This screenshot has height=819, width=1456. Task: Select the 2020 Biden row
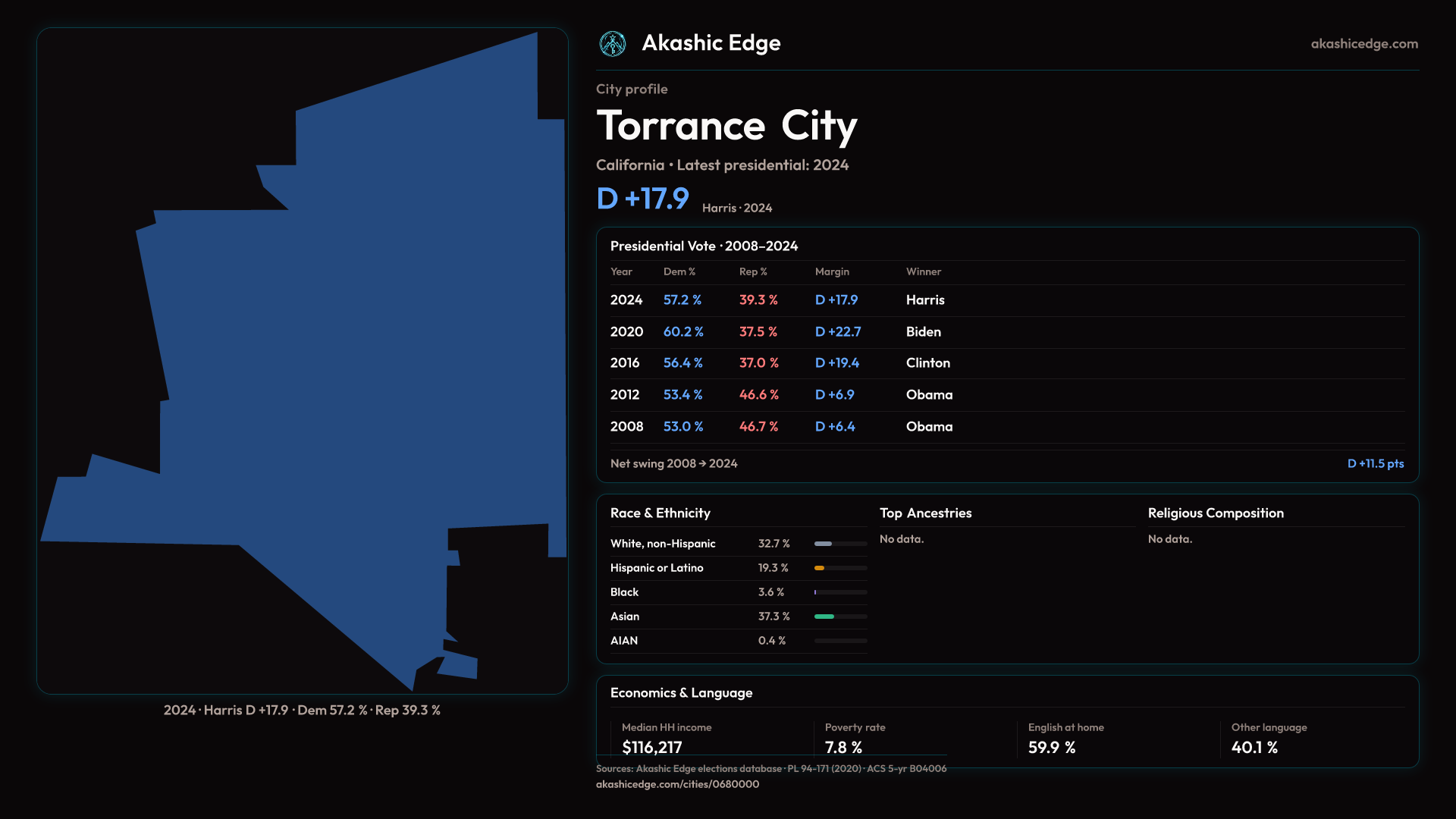pyautogui.click(x=781, y=332)
